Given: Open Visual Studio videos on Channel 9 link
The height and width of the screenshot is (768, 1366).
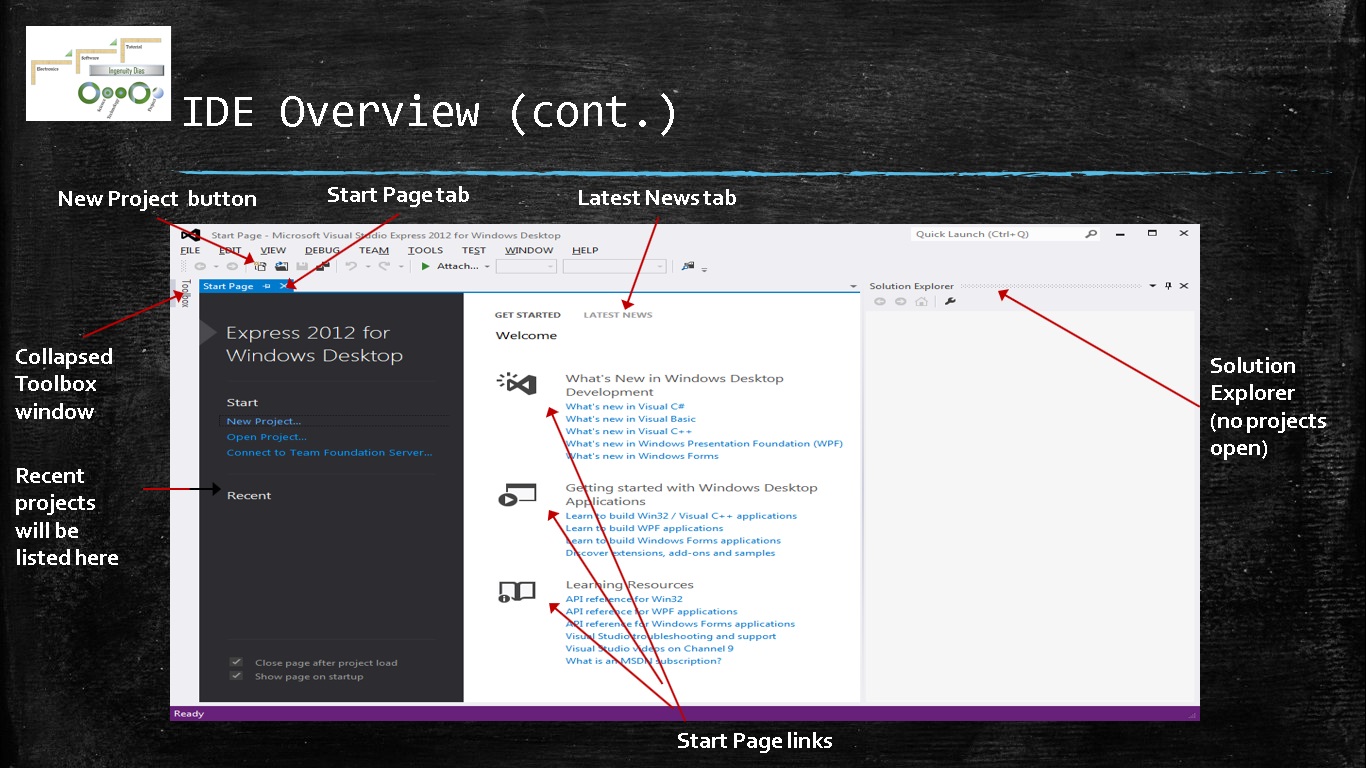Looking at the screenshot, I should tap(650, 648).
